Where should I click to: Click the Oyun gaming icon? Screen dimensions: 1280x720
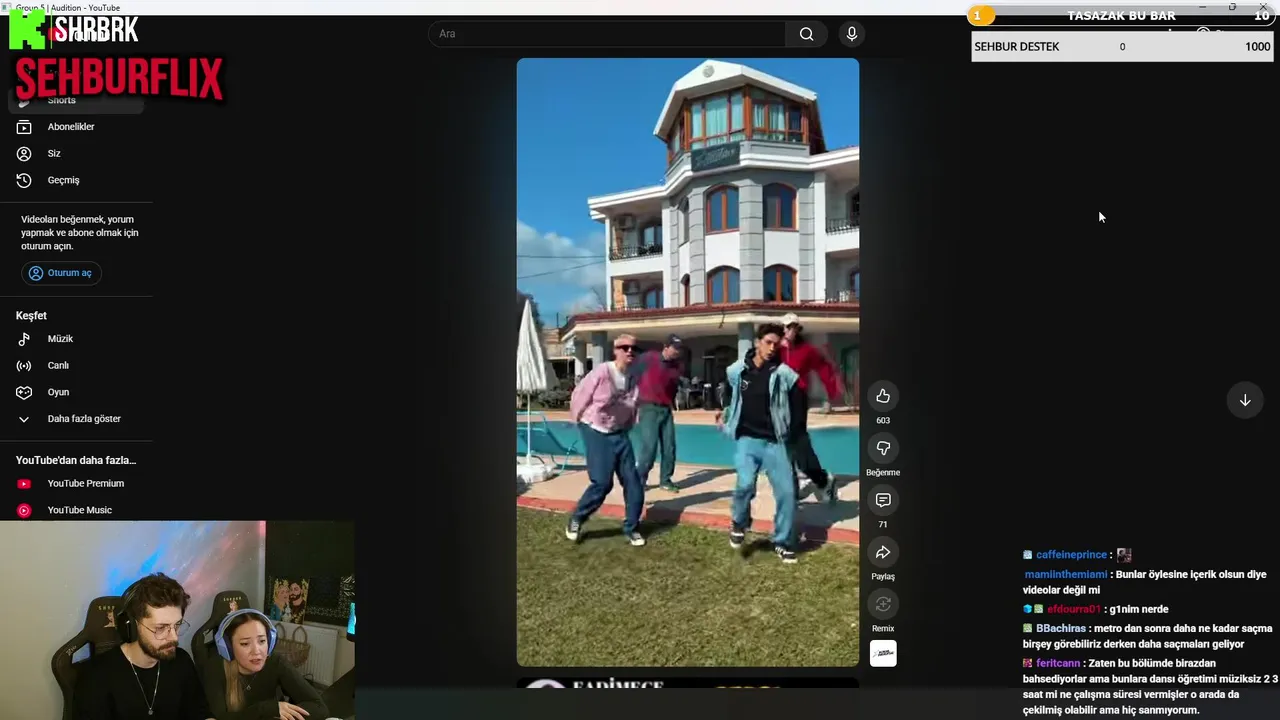click(24, 392)
